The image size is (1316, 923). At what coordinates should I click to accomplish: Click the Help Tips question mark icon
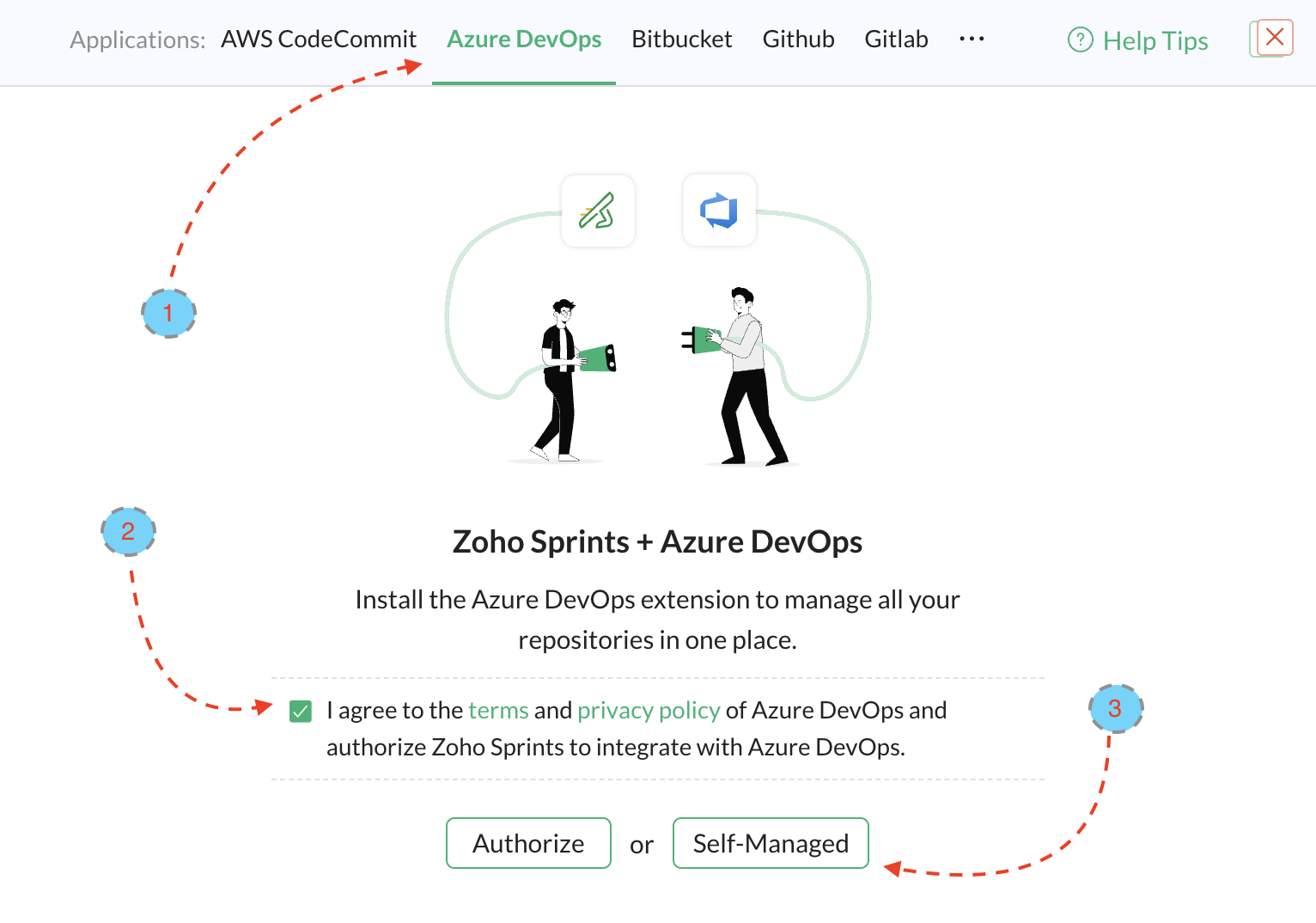coord(1080,40)
